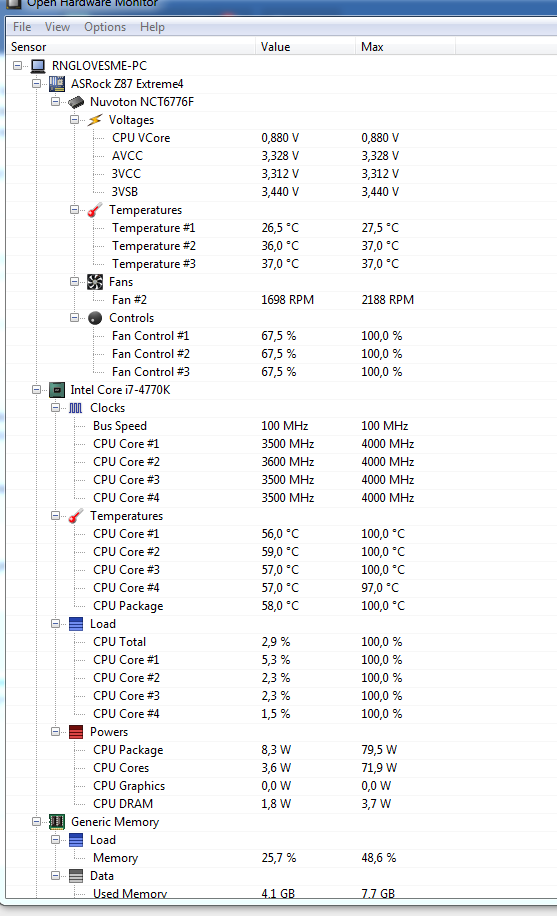The height and width of the screenshot is (916, 557).
Task: Collapse the Generic Memory Load group
Action: tap(55, 840)
